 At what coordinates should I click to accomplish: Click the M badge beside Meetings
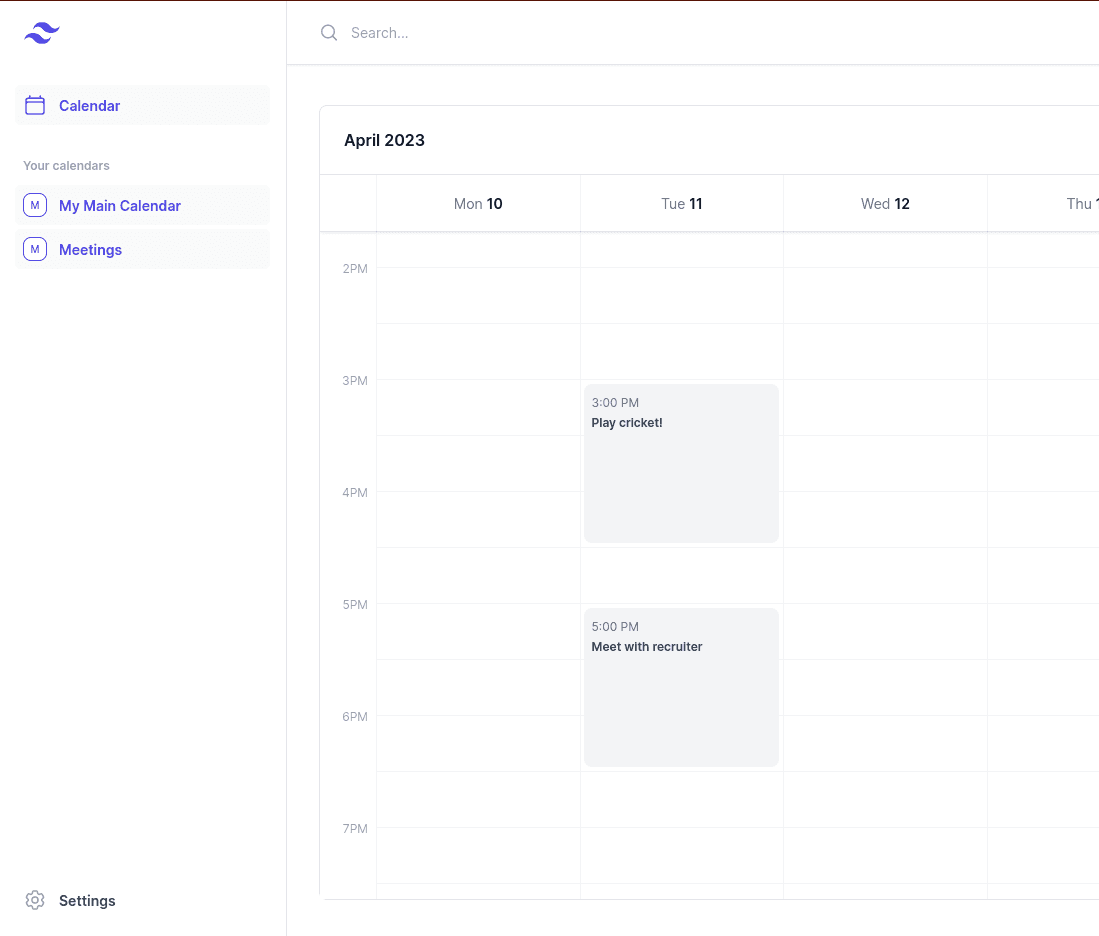35,249
